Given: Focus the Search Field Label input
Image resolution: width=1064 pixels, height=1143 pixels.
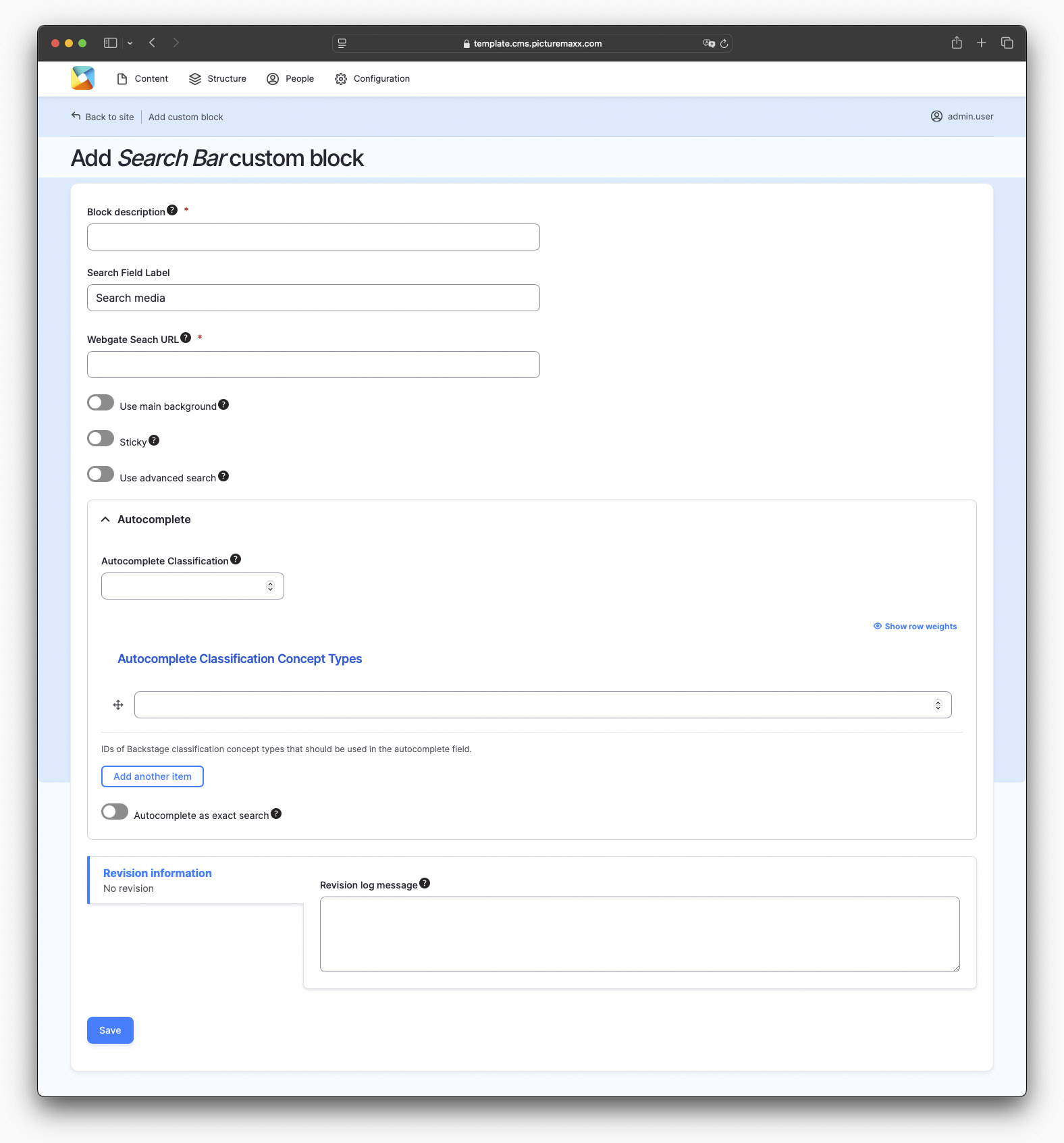Looking at the screenshot, I should (x=313, y=298).
